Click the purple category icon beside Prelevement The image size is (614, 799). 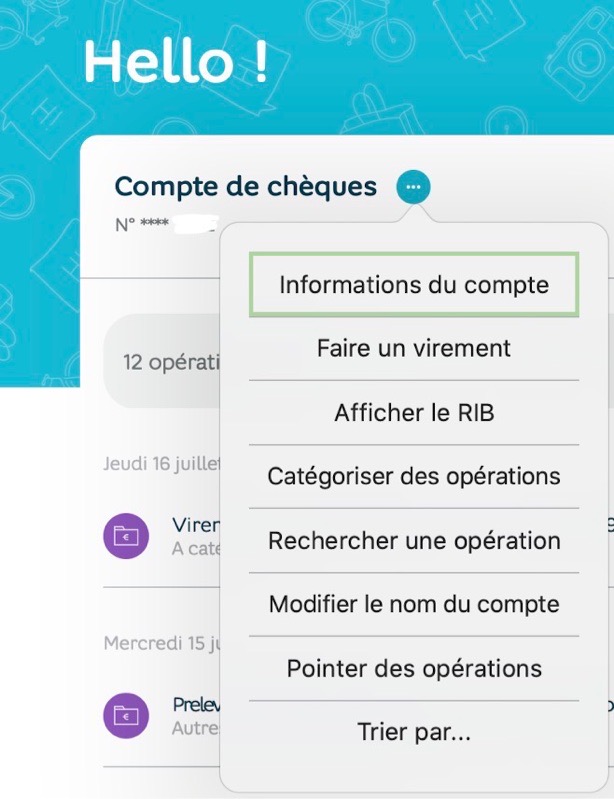127,714
